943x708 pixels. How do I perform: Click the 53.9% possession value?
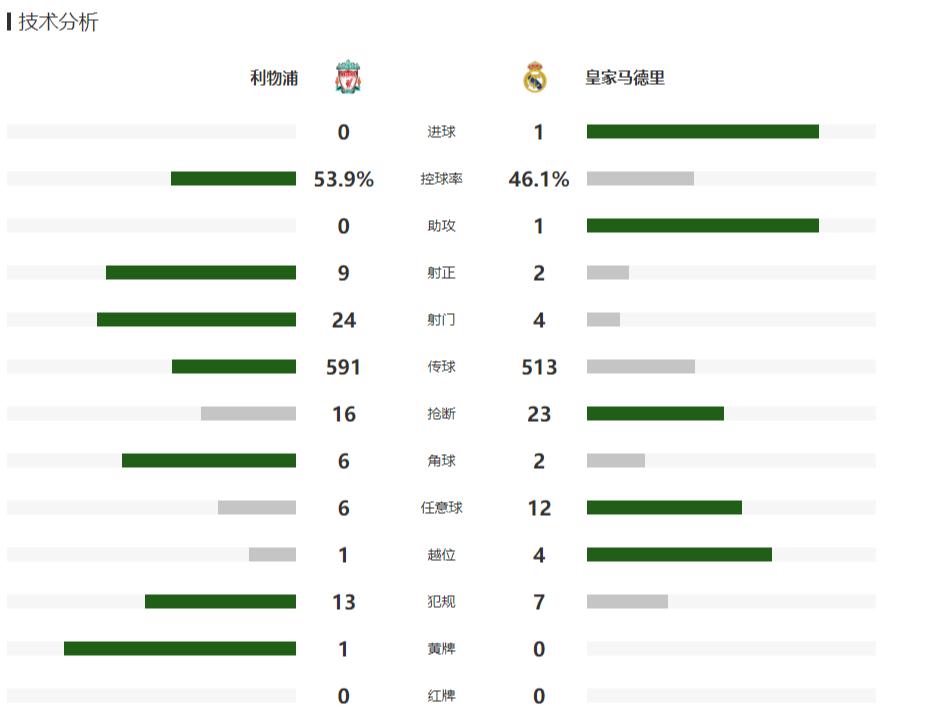(343, 179)
